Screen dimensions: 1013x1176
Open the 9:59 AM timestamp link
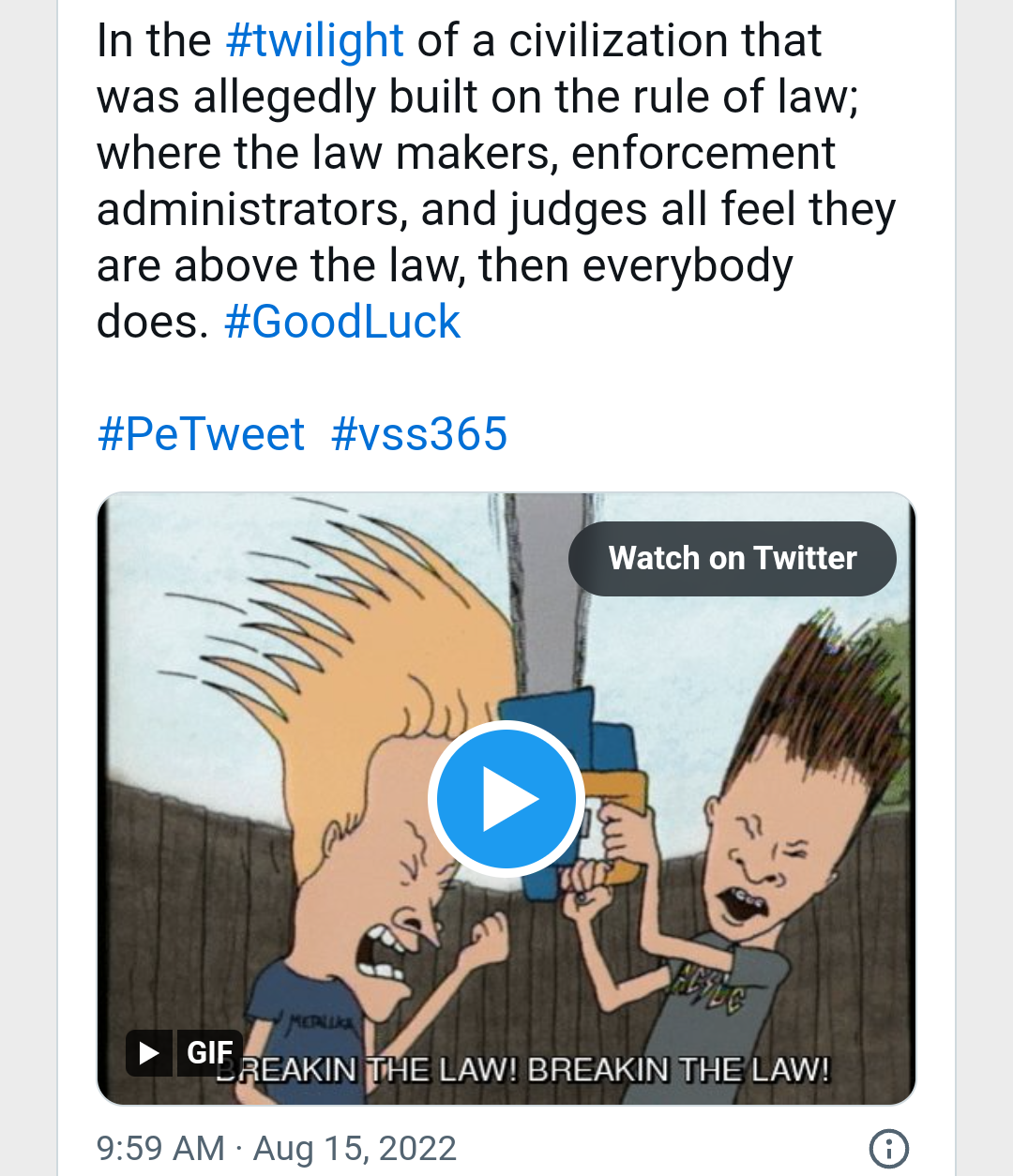point(160,1148)
